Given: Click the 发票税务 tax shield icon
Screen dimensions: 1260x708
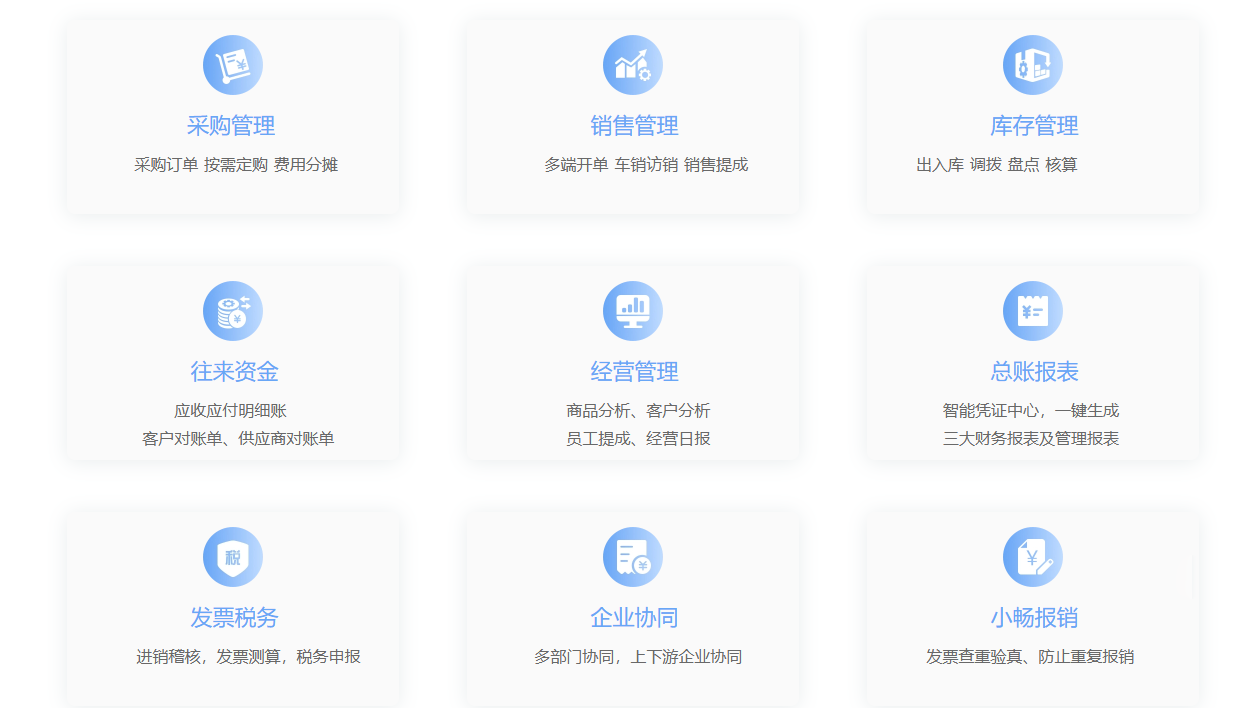Looking at the screenshot, I should coord(233,557).
